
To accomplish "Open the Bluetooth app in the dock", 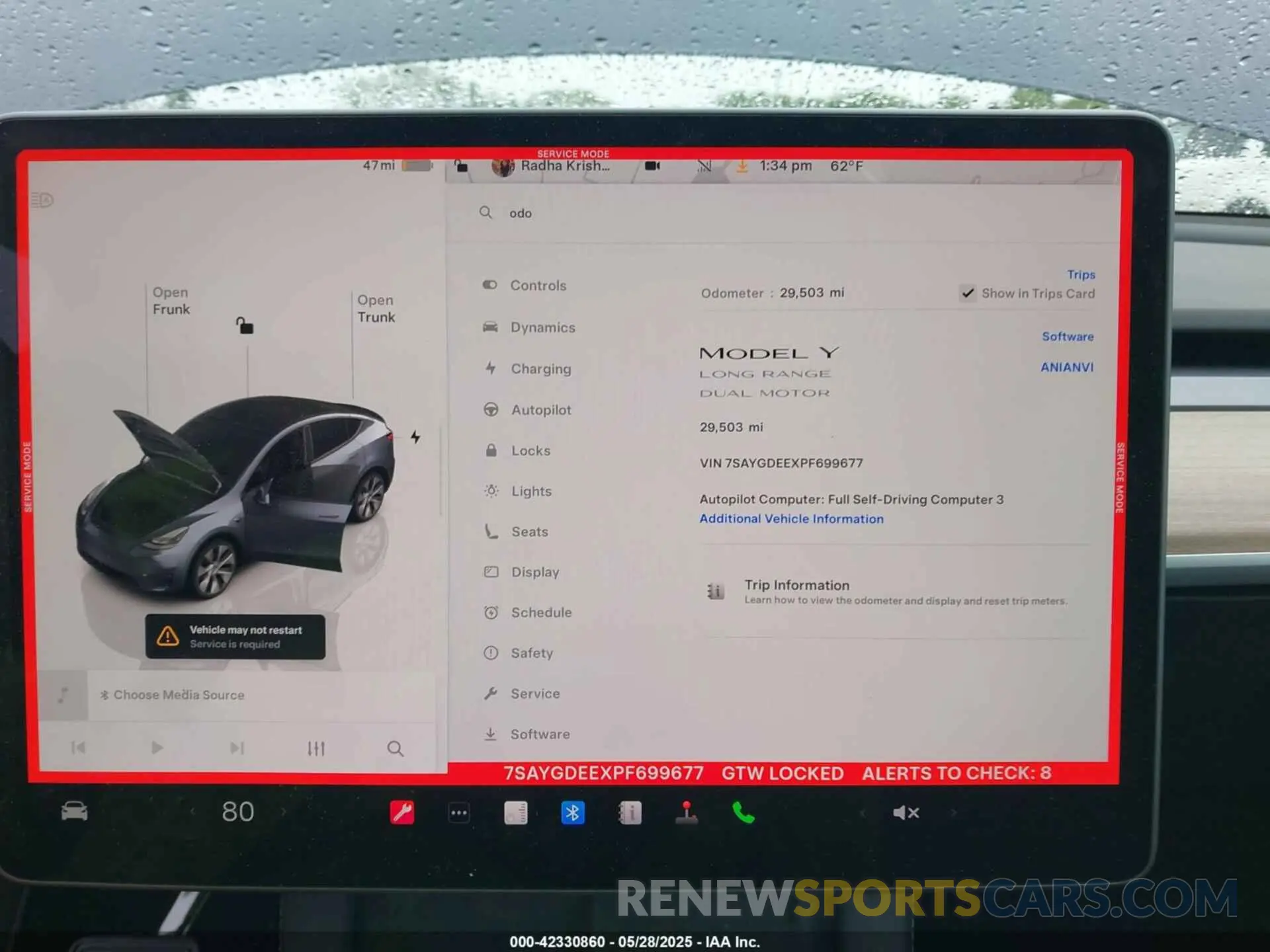I will tap(573, 813).
